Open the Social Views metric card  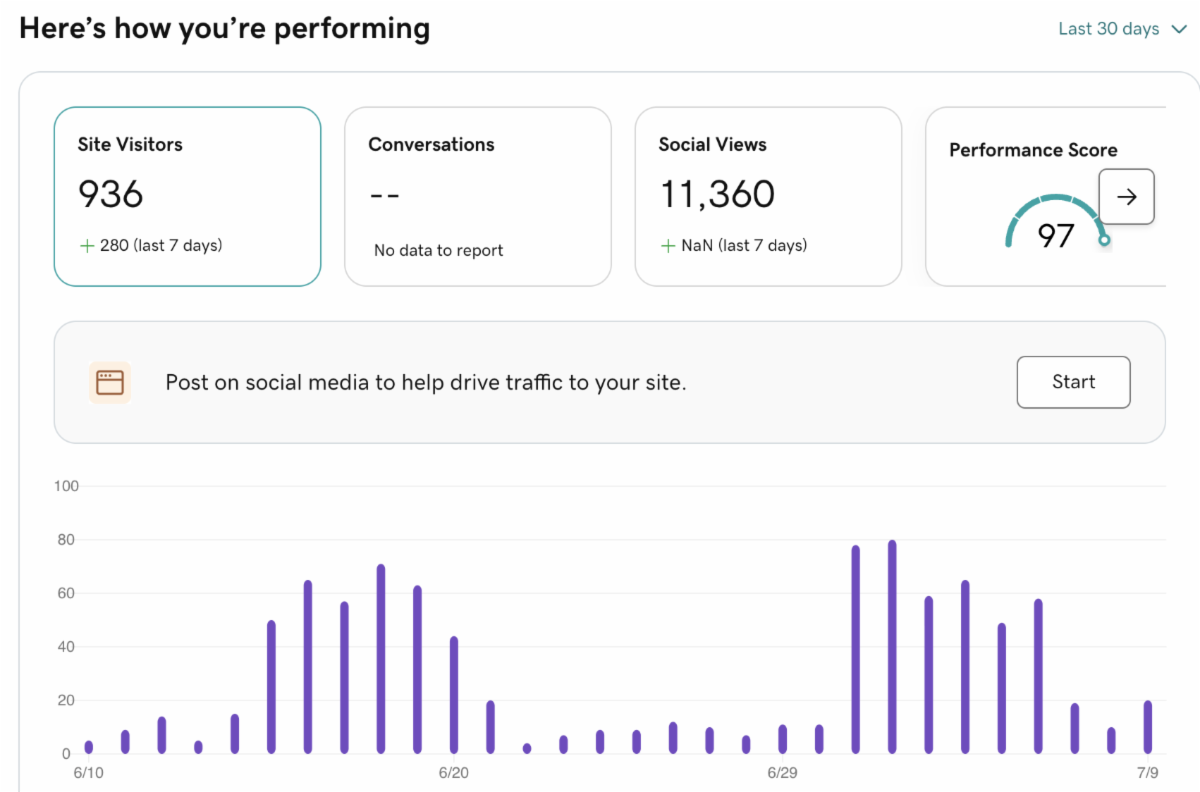pyautogui.click(x=768, y=196)
